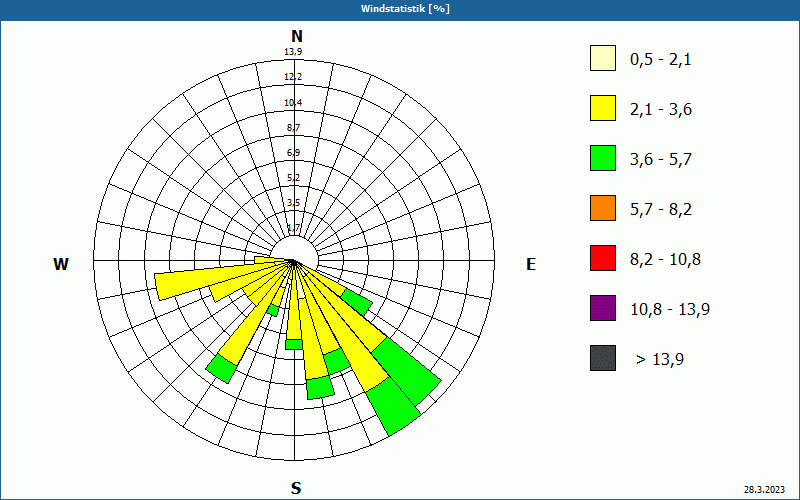Click the W compass label
Viewport: 800px width, 500px height.
(x=61, y=264)
